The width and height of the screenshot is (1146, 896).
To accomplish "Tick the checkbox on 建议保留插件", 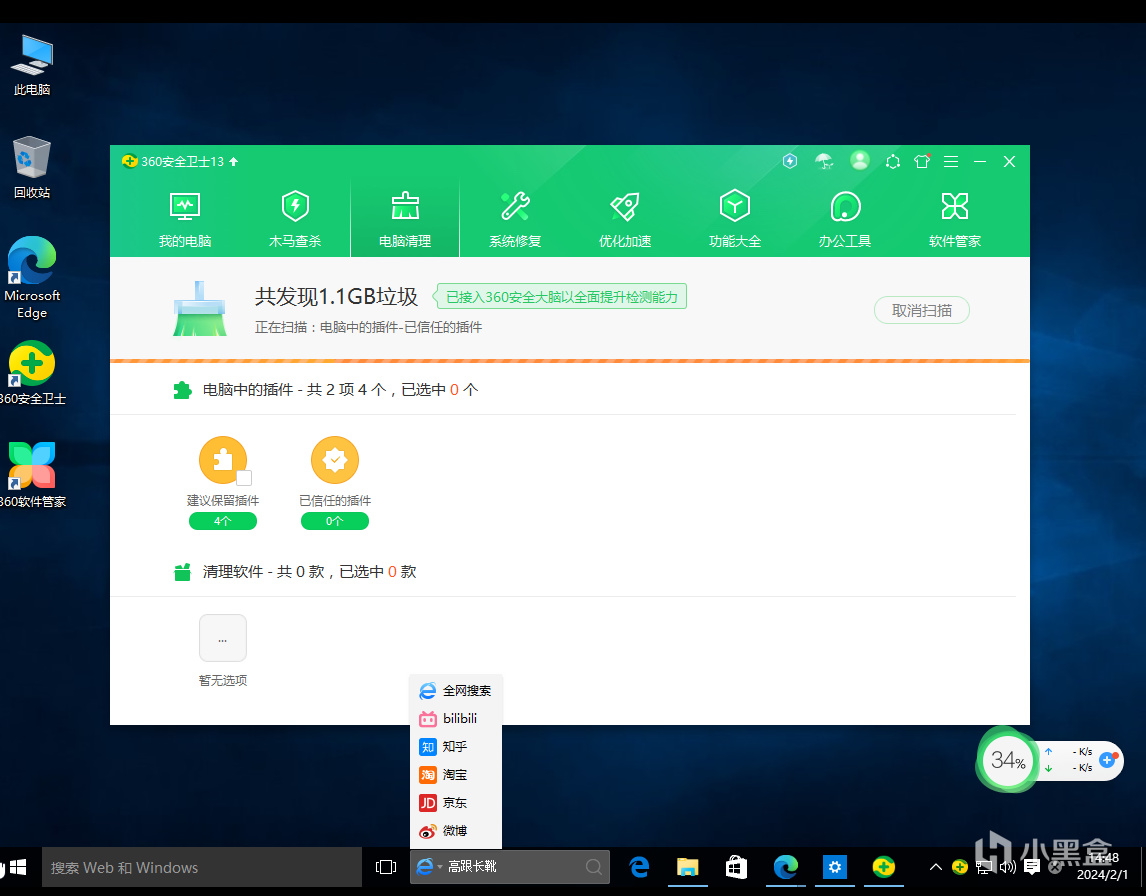I will [x=244, y=478].
